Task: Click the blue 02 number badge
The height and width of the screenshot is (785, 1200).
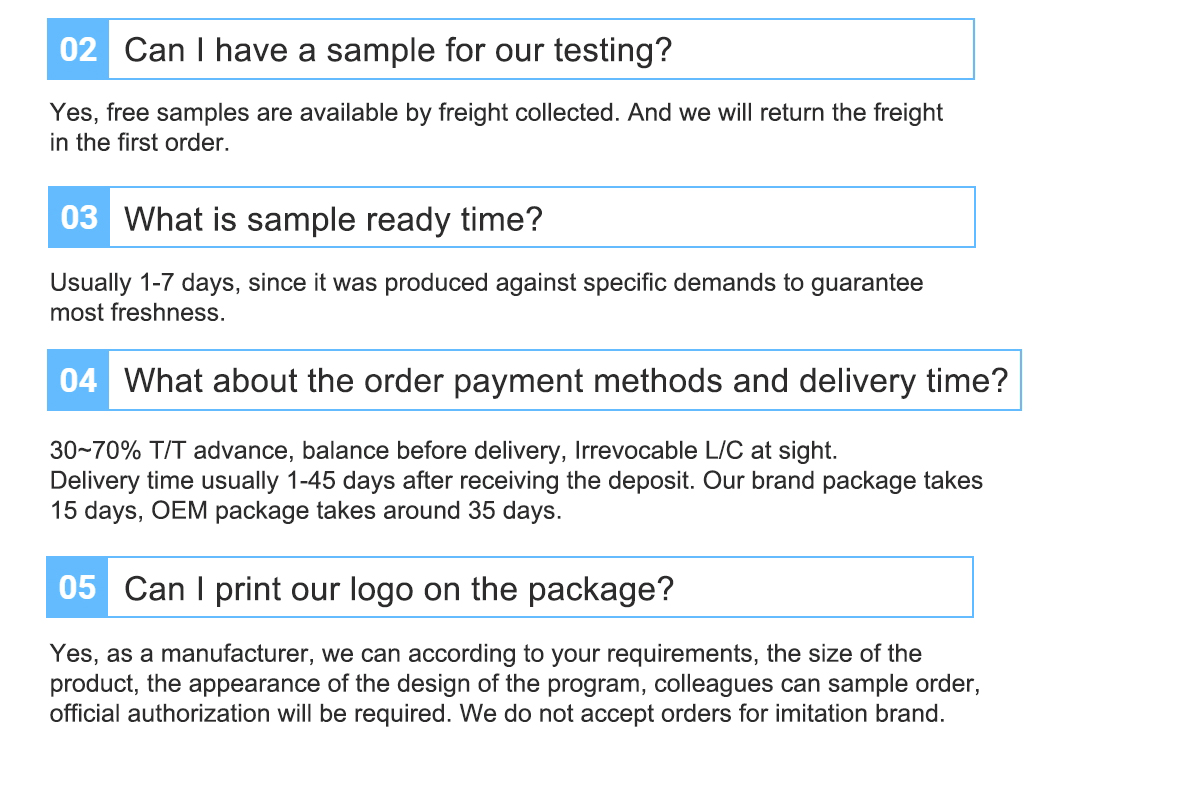Action: [x=78, y=49]
